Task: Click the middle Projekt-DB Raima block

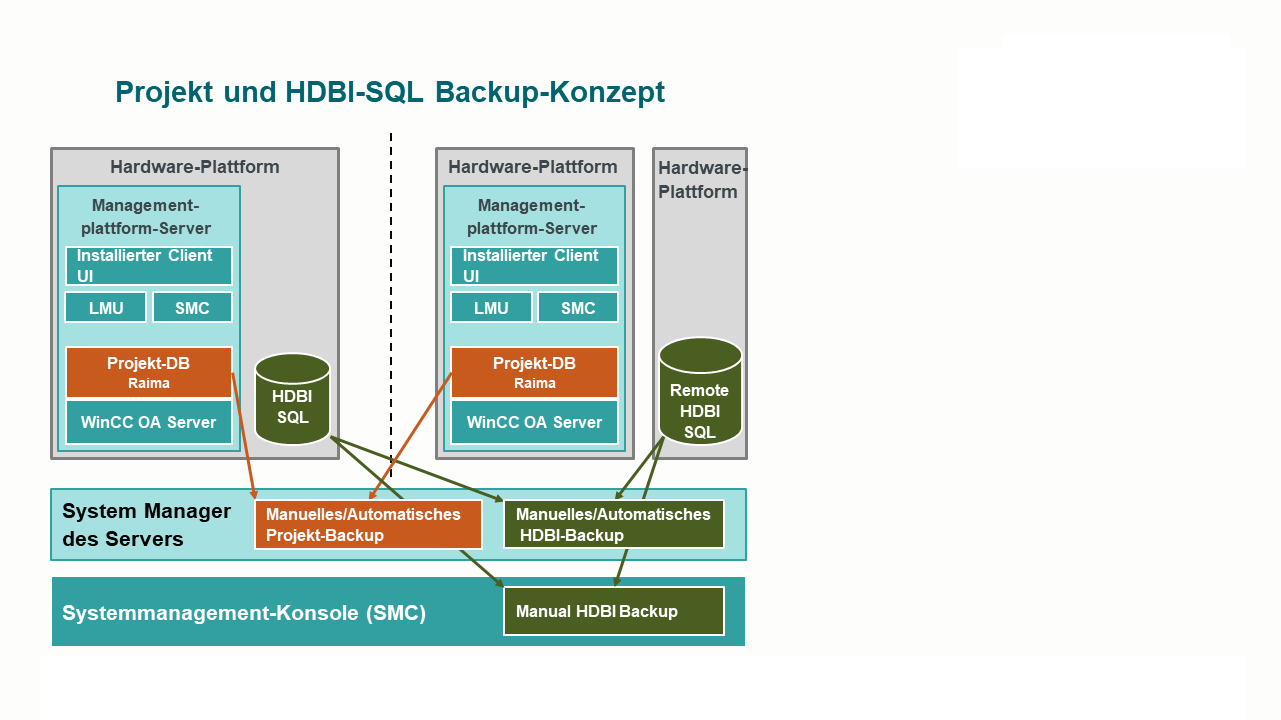Action: tap(534, 372)
